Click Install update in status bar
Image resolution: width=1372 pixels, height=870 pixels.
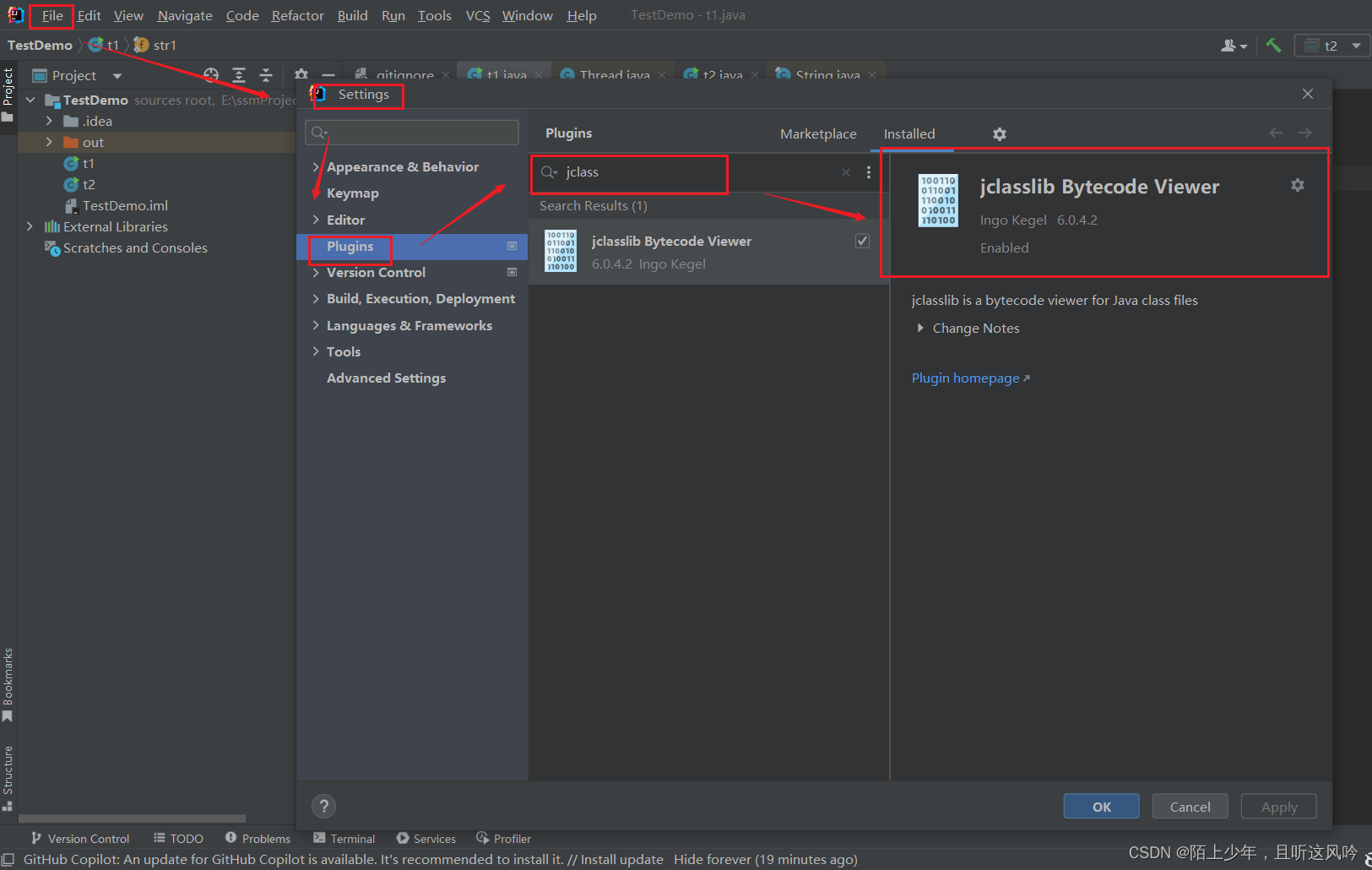click(622, 860)
